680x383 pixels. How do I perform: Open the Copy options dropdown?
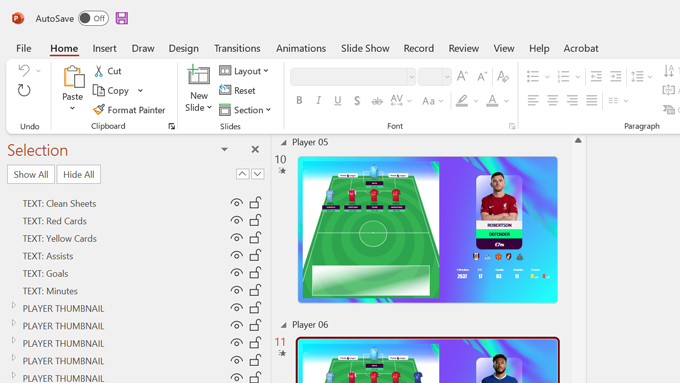pos(140,90)
